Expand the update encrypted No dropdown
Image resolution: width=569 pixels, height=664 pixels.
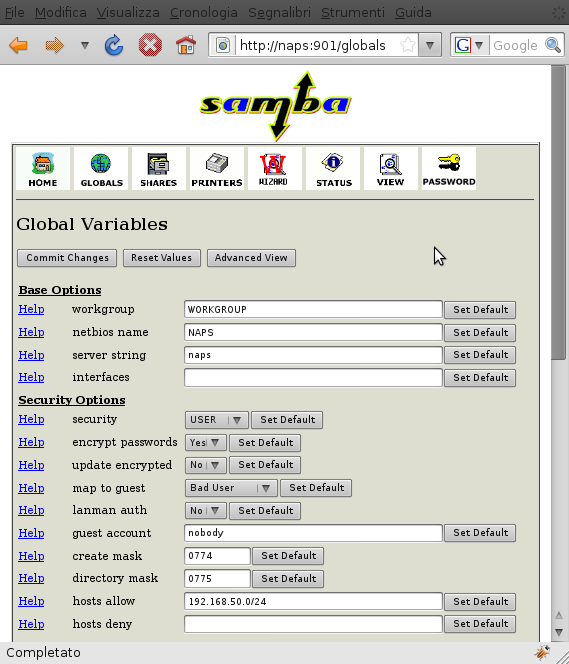(x=205, y=465)
